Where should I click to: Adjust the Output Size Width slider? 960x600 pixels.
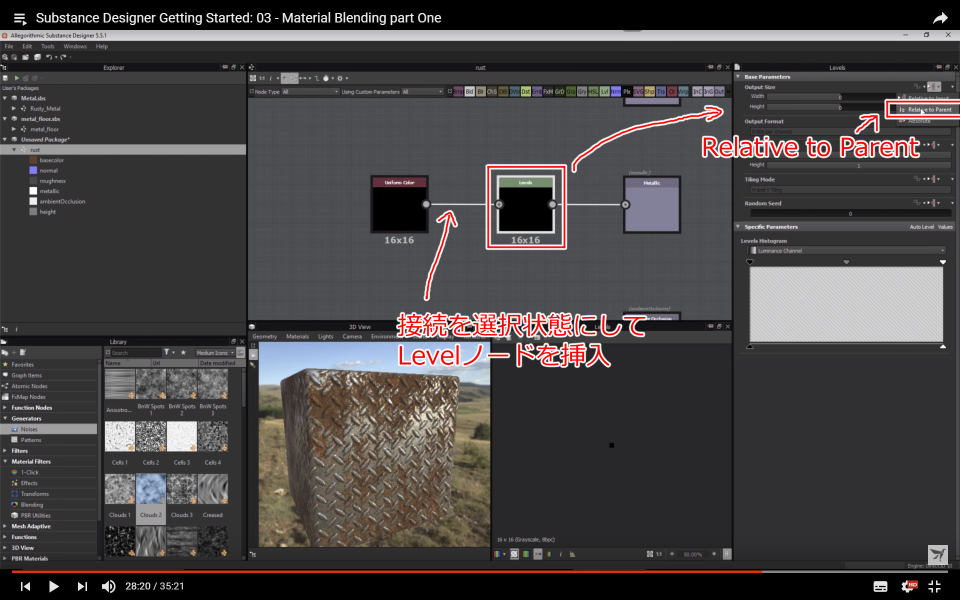point(831,97)
